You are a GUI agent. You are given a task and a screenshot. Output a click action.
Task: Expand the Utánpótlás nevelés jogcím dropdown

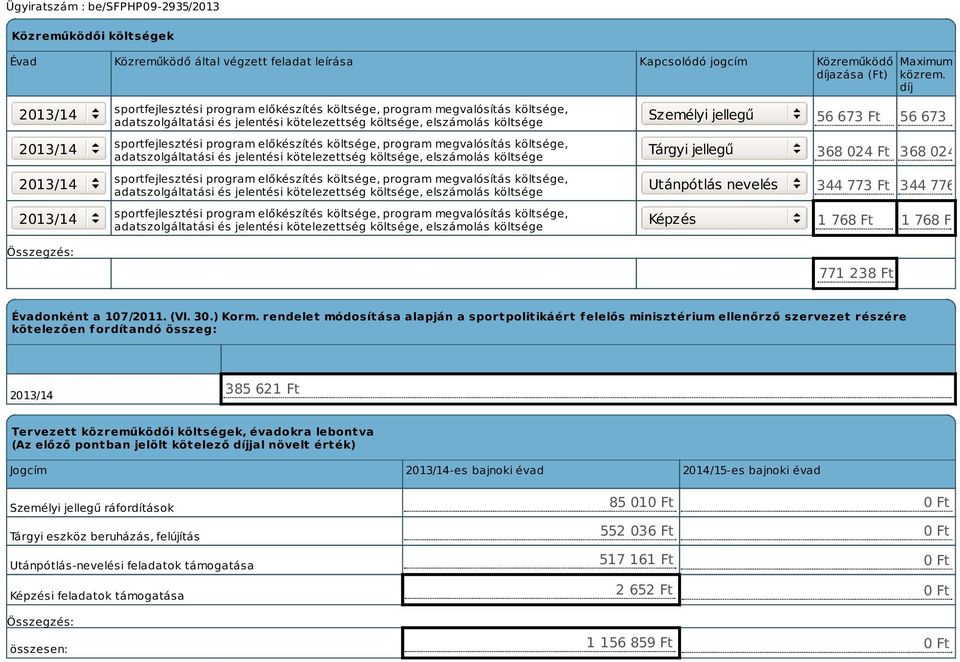(724, 184)
